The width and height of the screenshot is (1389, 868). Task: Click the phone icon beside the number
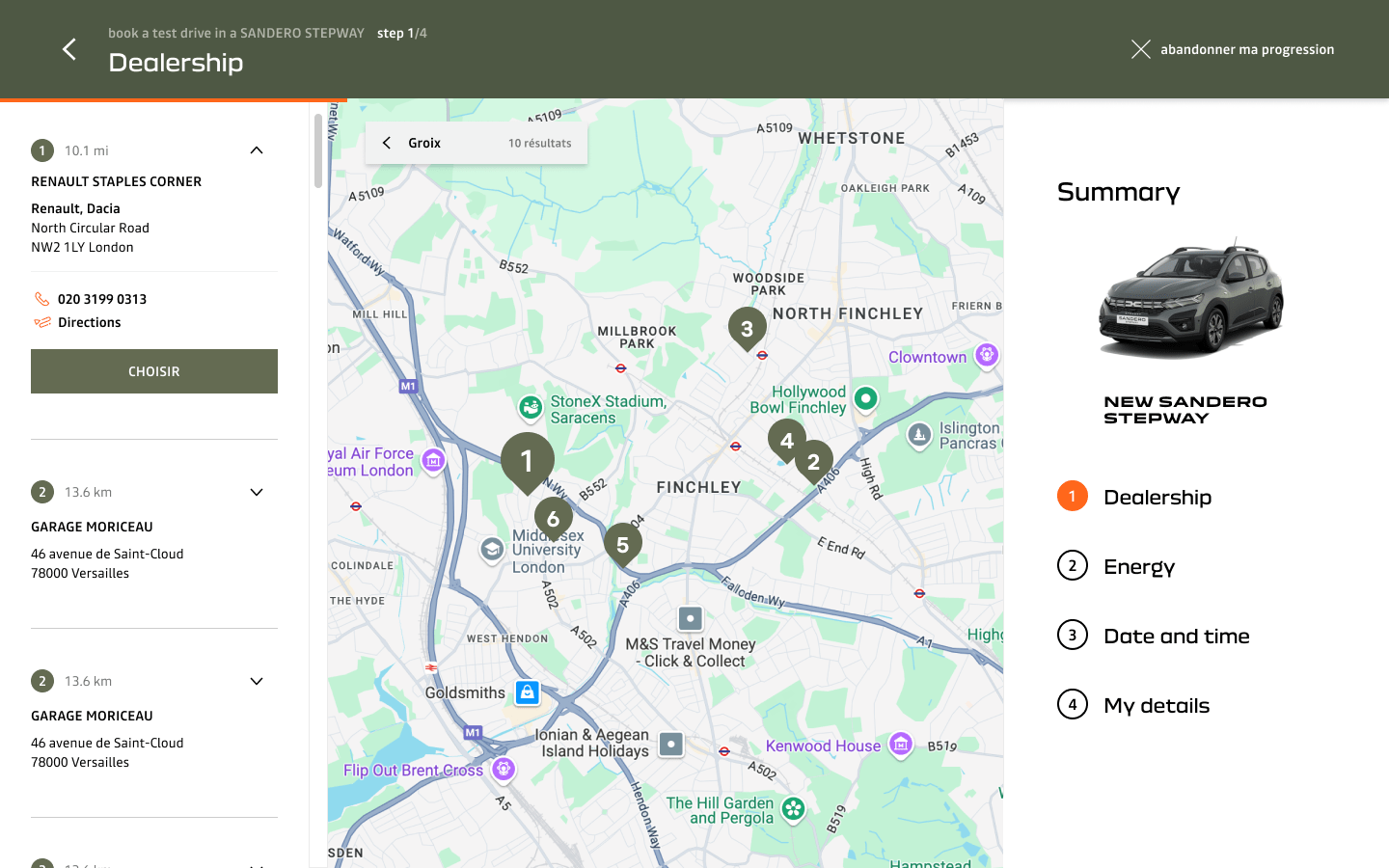point(41,299)
